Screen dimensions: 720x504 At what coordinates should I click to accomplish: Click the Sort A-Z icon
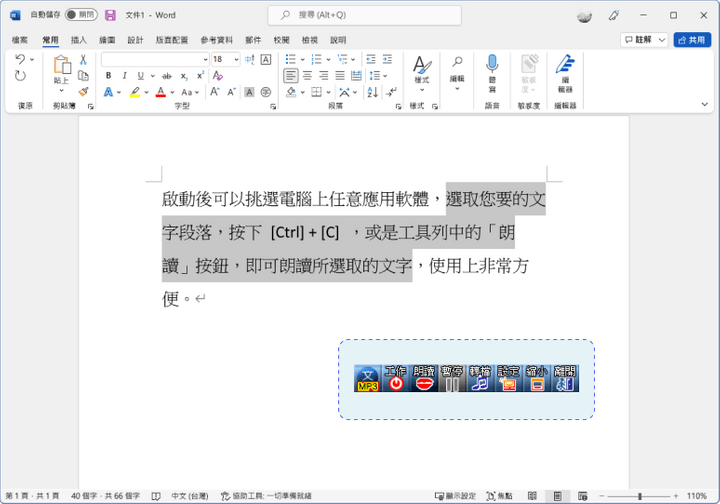[x=372, y=92]
